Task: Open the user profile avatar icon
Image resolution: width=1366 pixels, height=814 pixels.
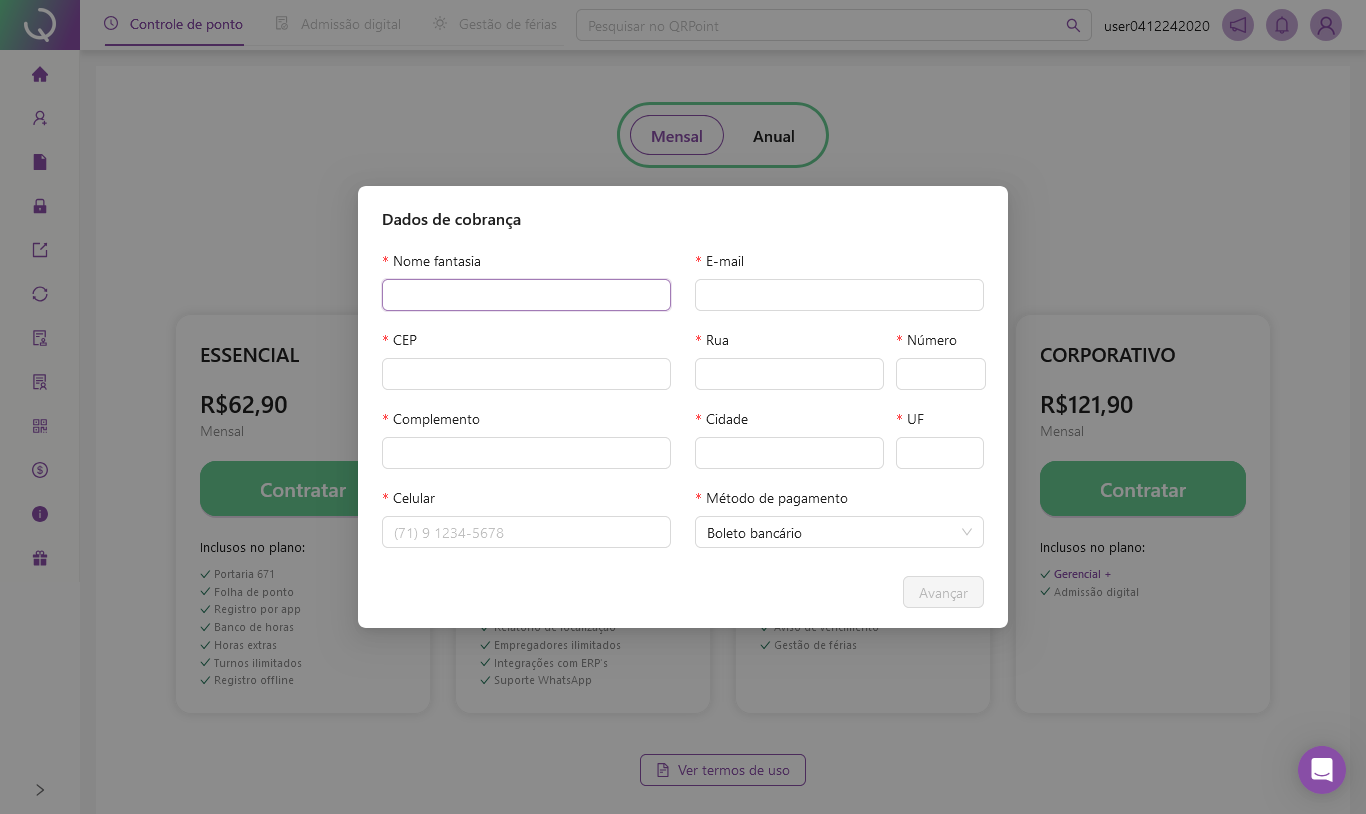Action: click(1326, 25)
